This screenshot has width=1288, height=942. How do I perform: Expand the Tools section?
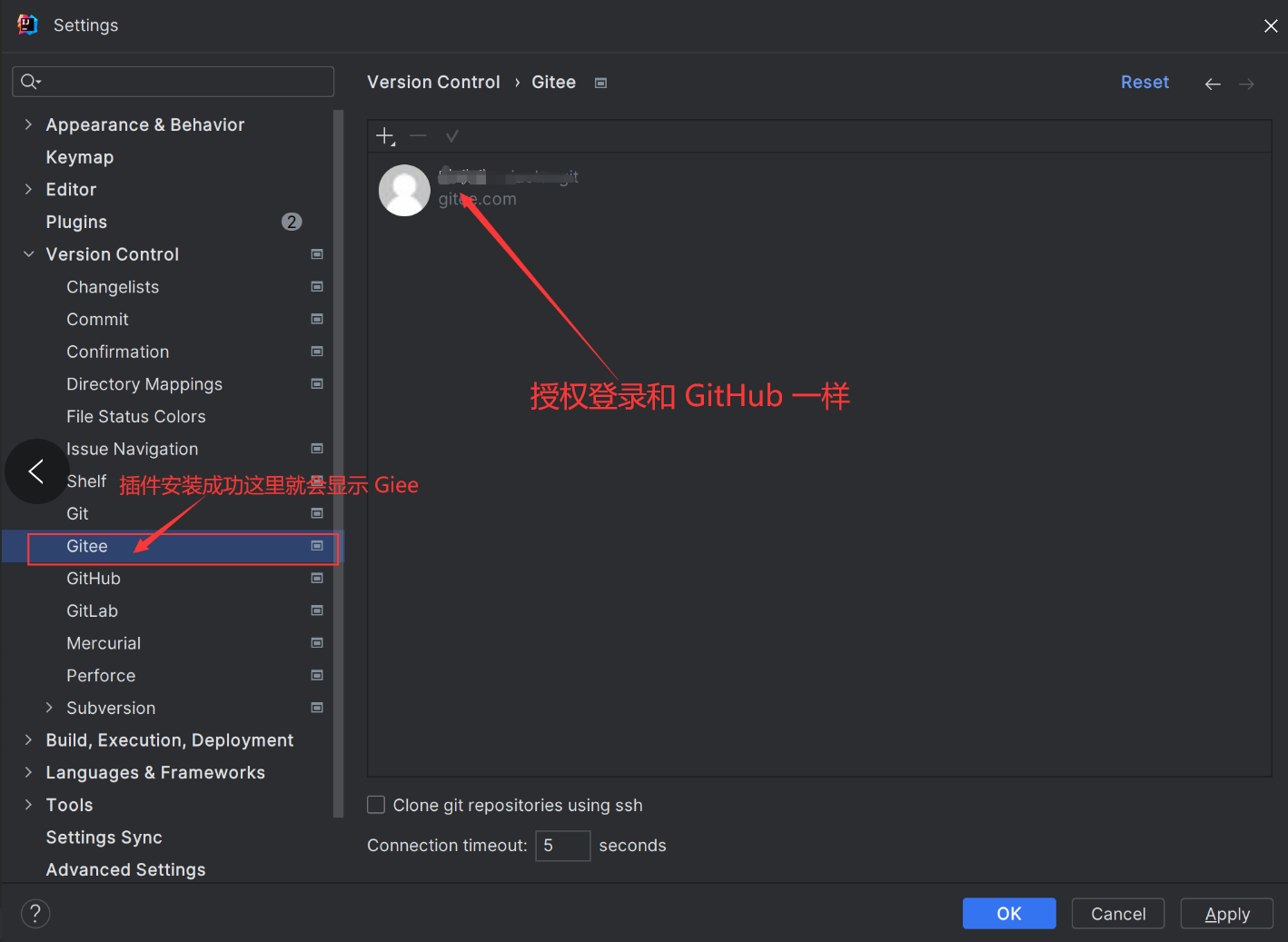[28, 805]
